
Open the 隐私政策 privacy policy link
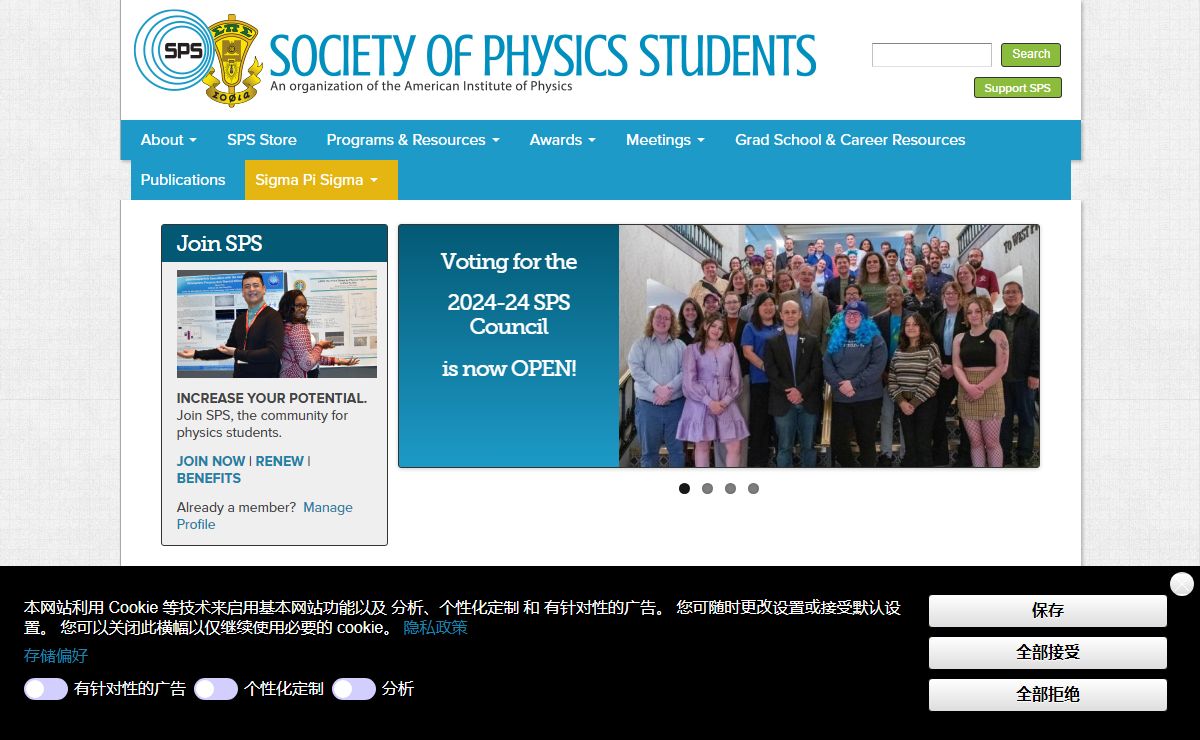(436, 628)
